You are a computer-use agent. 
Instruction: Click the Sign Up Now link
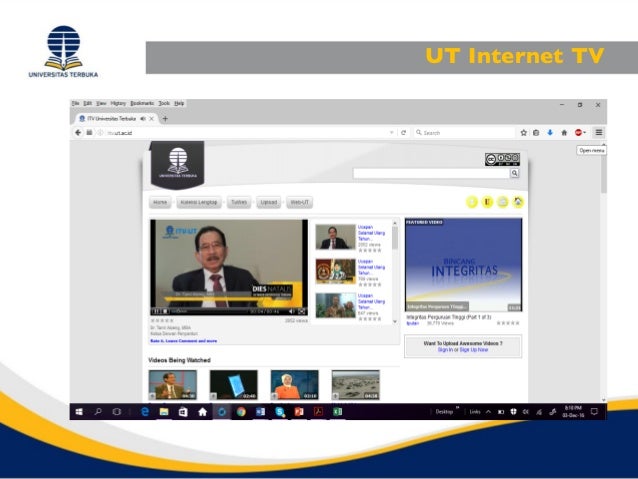(474, 350)
